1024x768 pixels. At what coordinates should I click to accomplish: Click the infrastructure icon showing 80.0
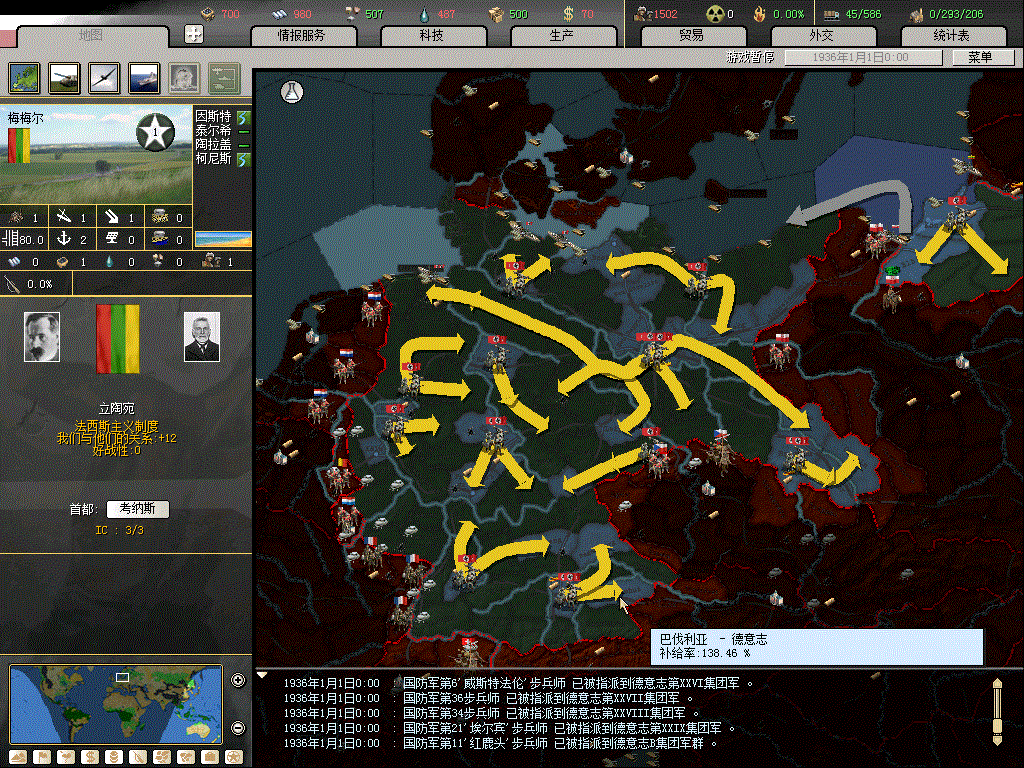tap(10, 239)
